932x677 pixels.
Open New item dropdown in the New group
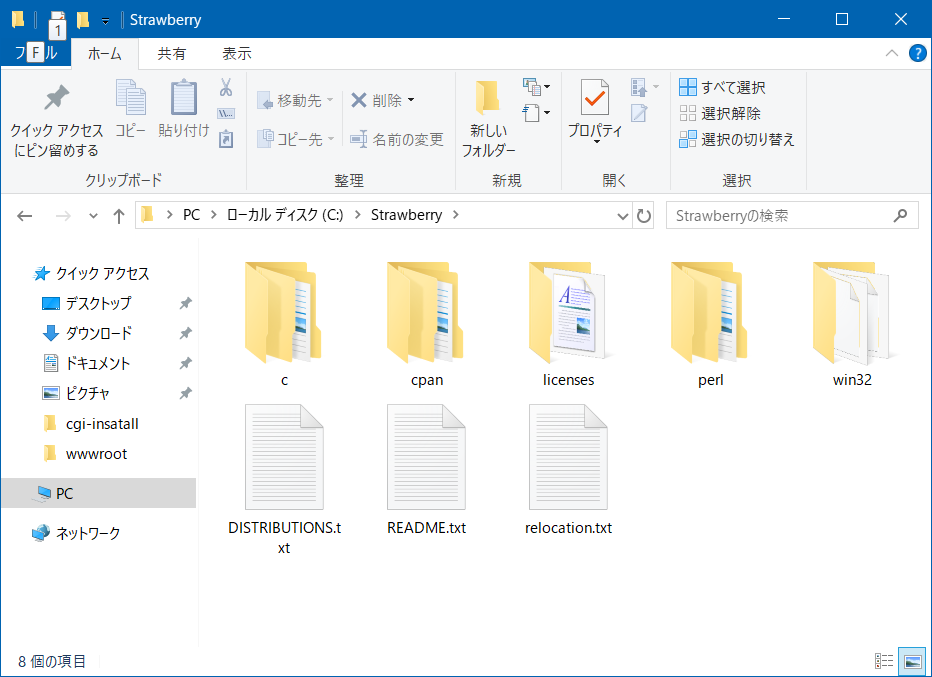click(536, 87)
